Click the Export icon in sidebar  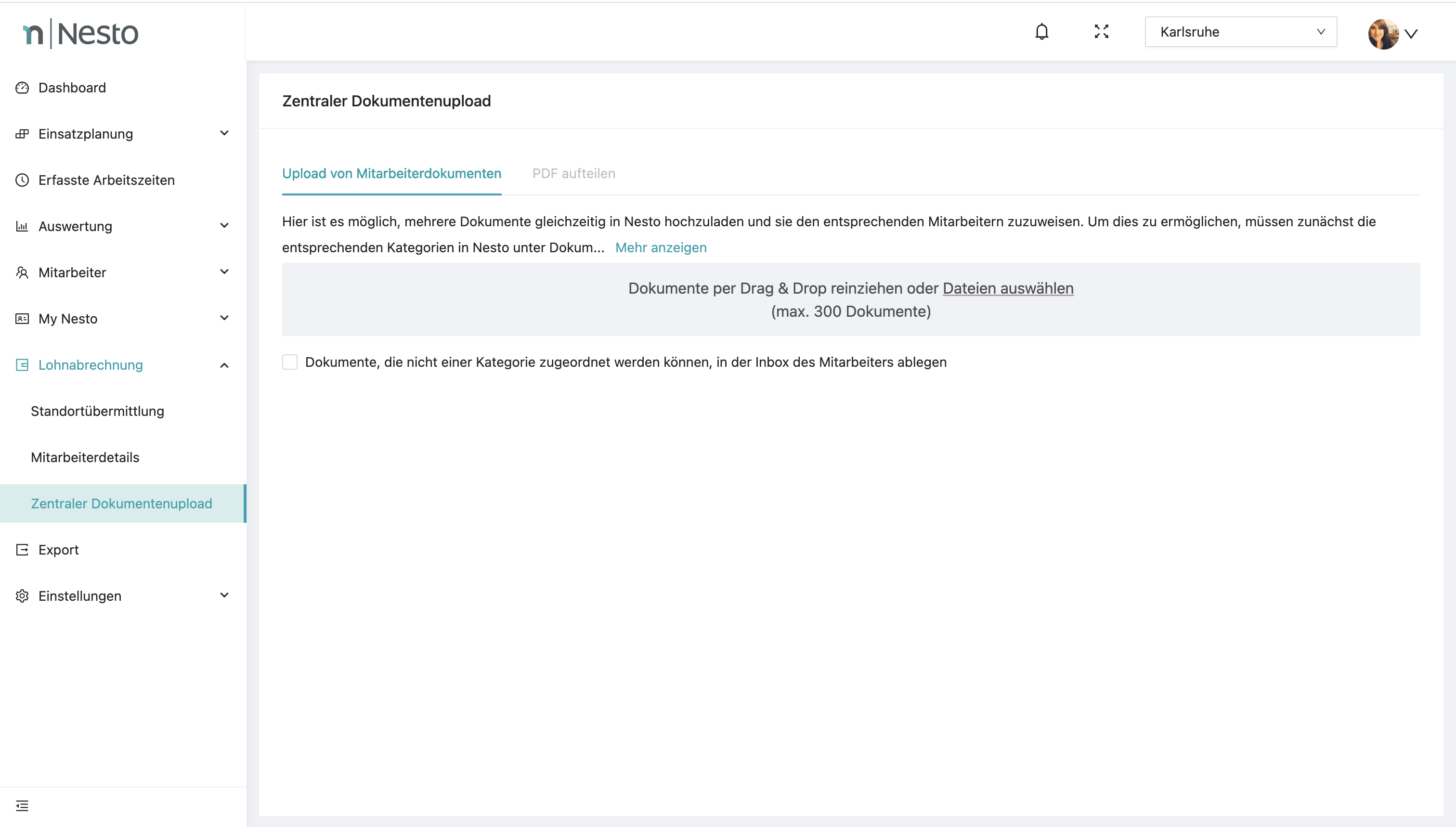coord(22,550)
